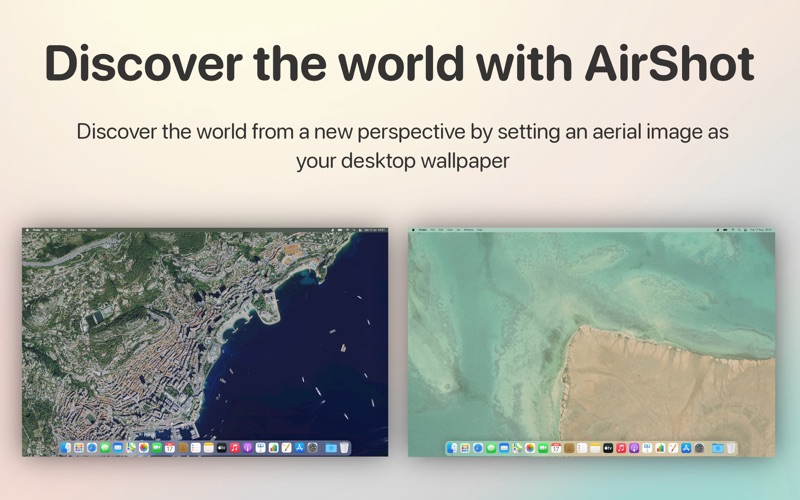Open Trash in the turquoise coast desktop's dock
This screenshot has width=800, height=500.
731,448
